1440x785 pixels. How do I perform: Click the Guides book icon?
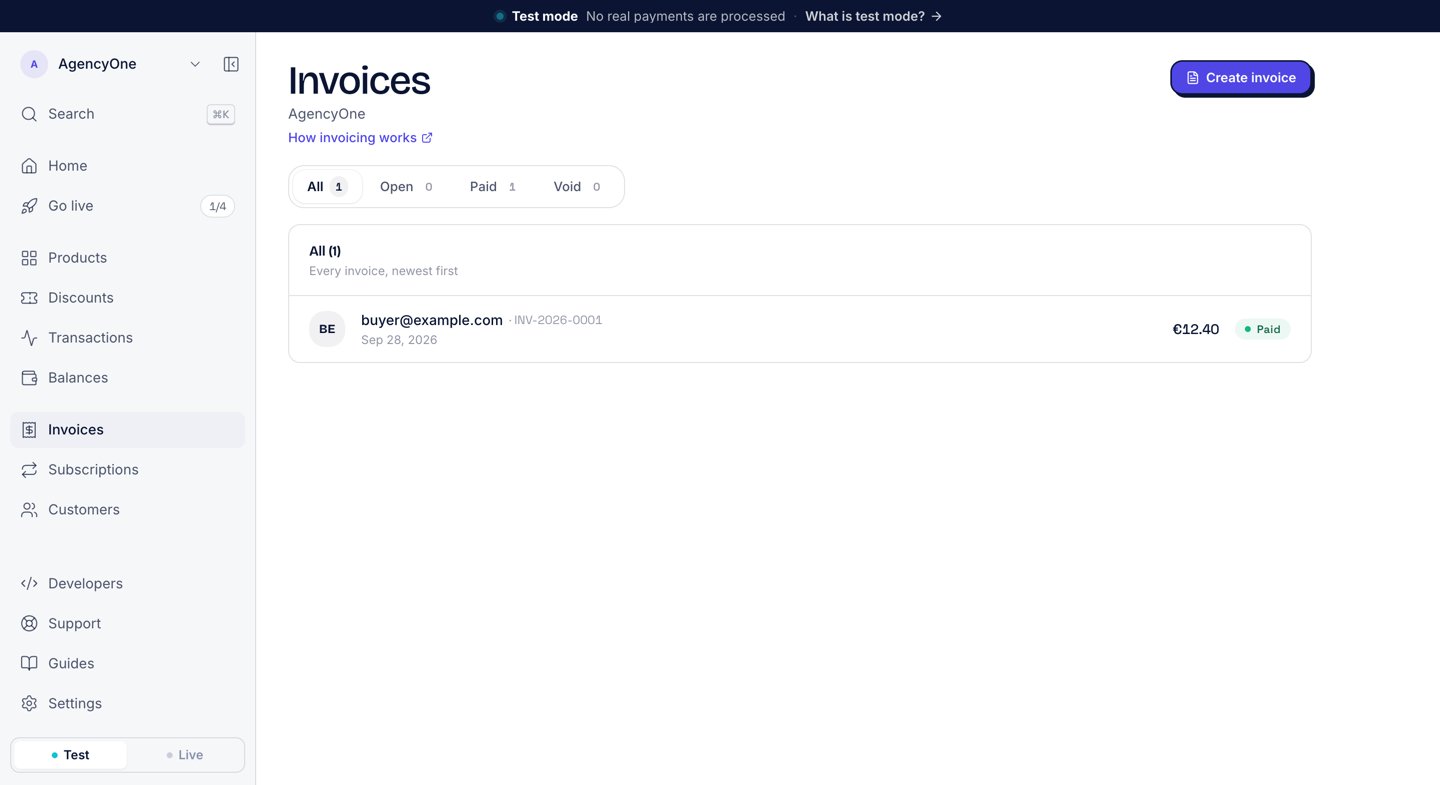pyautogui.click(x=29, y=664)
